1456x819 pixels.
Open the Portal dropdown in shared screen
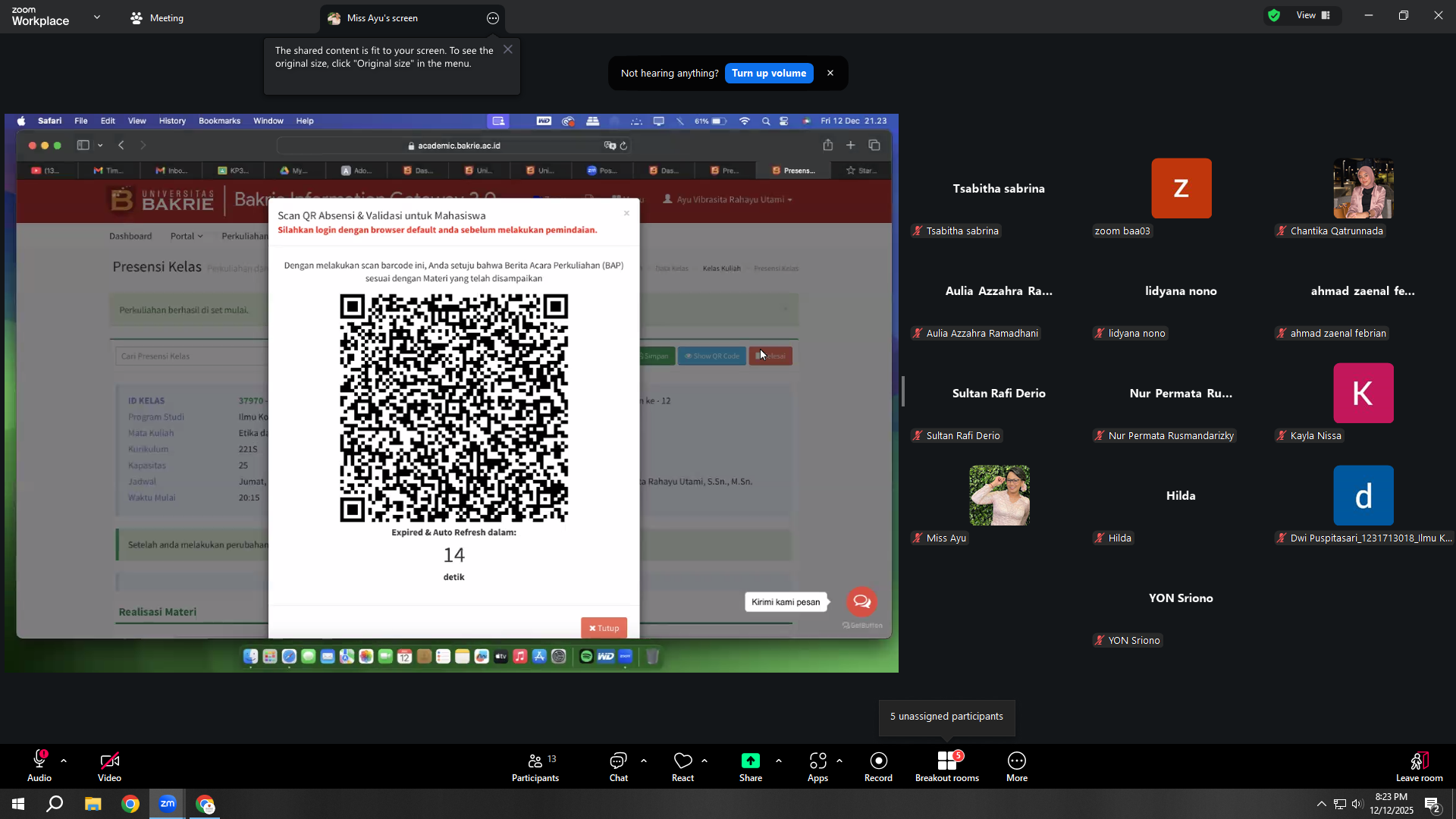click(186, 236)
